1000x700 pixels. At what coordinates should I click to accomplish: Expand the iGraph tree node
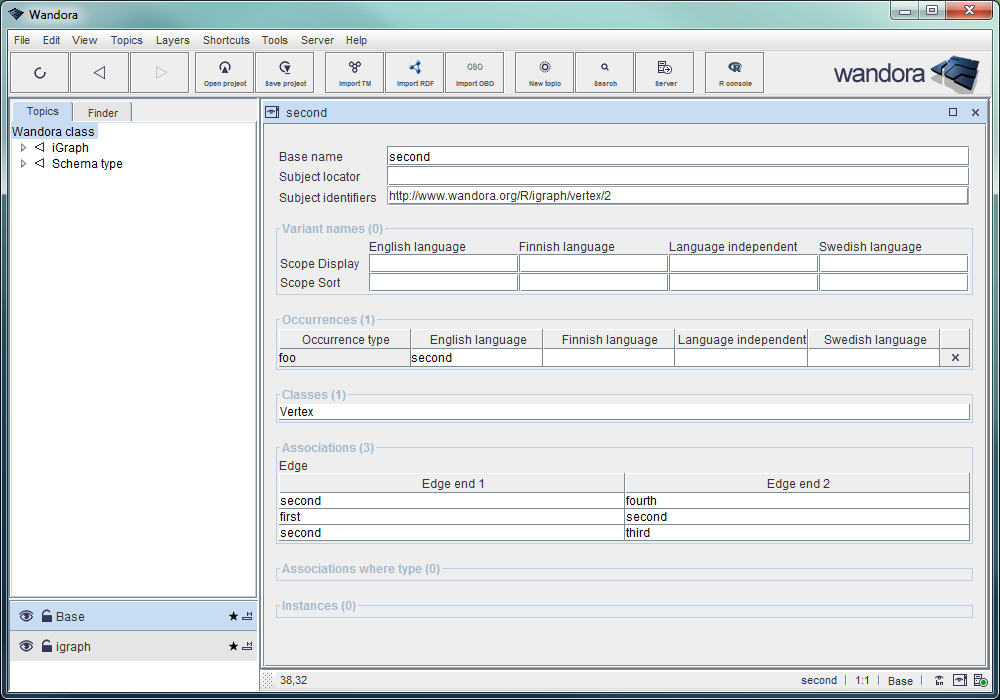tap(23, 148)
